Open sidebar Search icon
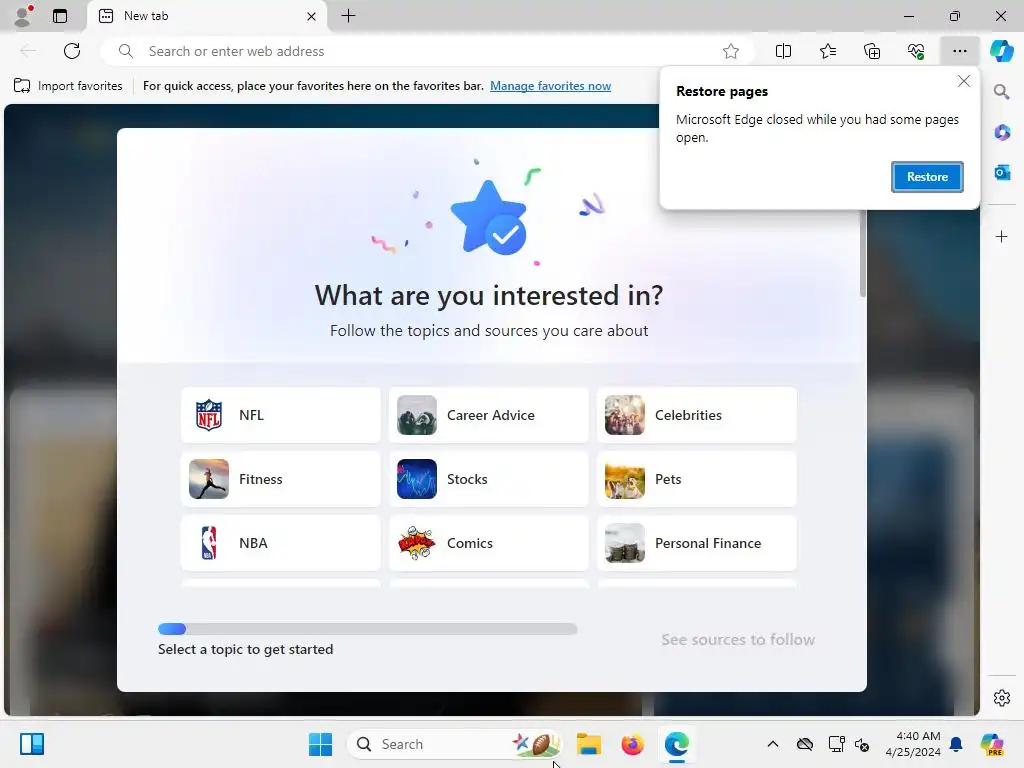The width and height of the screenshot is (1024, 768). point(1002,91)
